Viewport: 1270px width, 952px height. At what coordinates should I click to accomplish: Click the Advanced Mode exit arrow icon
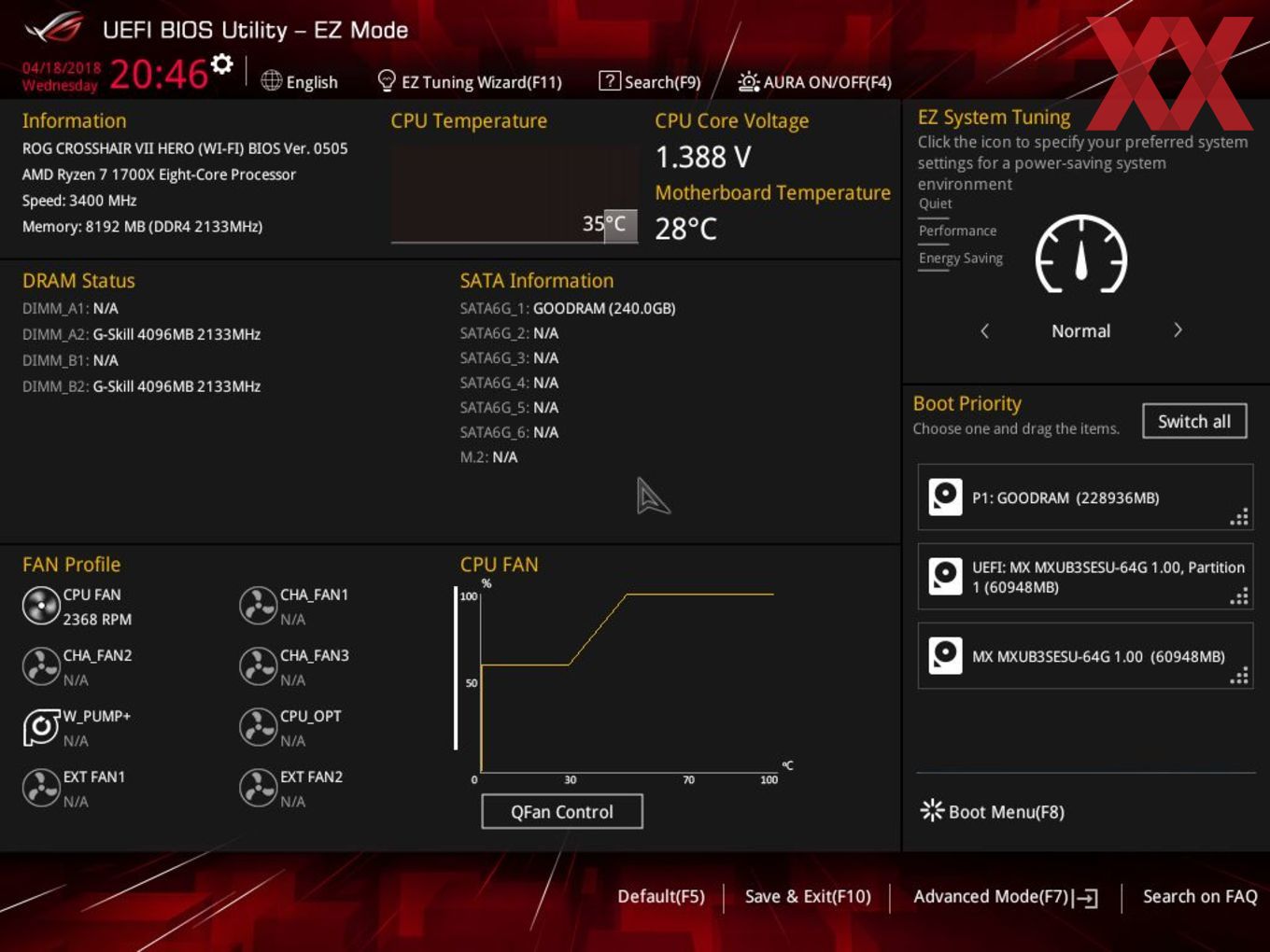[x=1085, y=898]
